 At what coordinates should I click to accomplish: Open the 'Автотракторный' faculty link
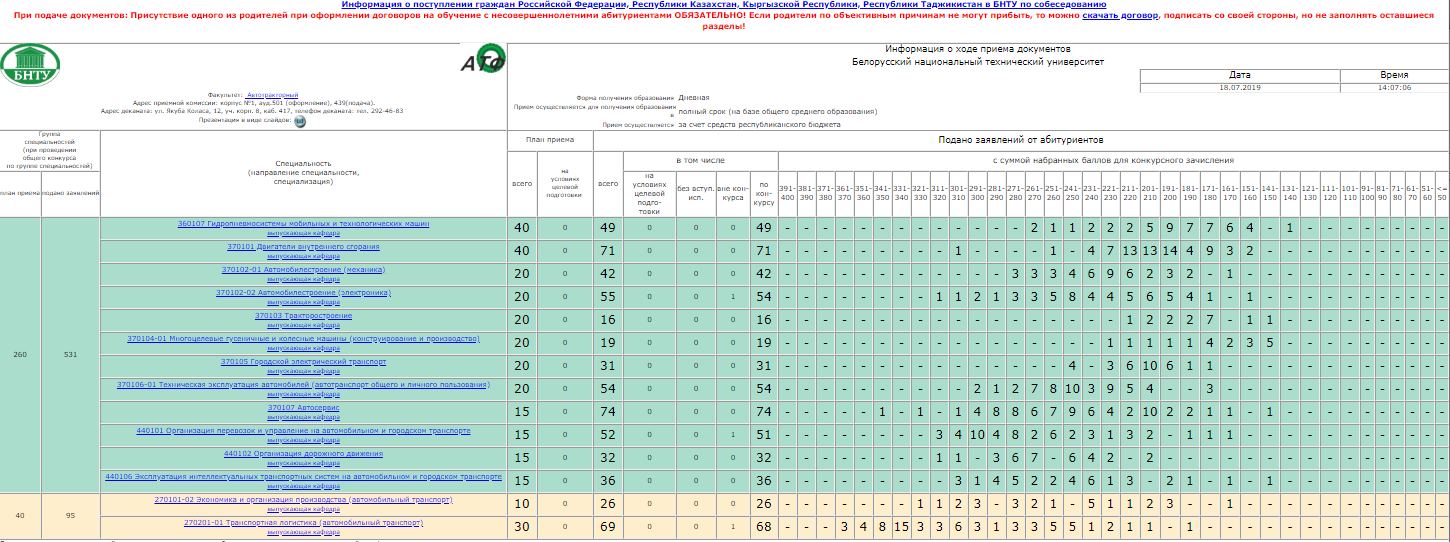273,94
